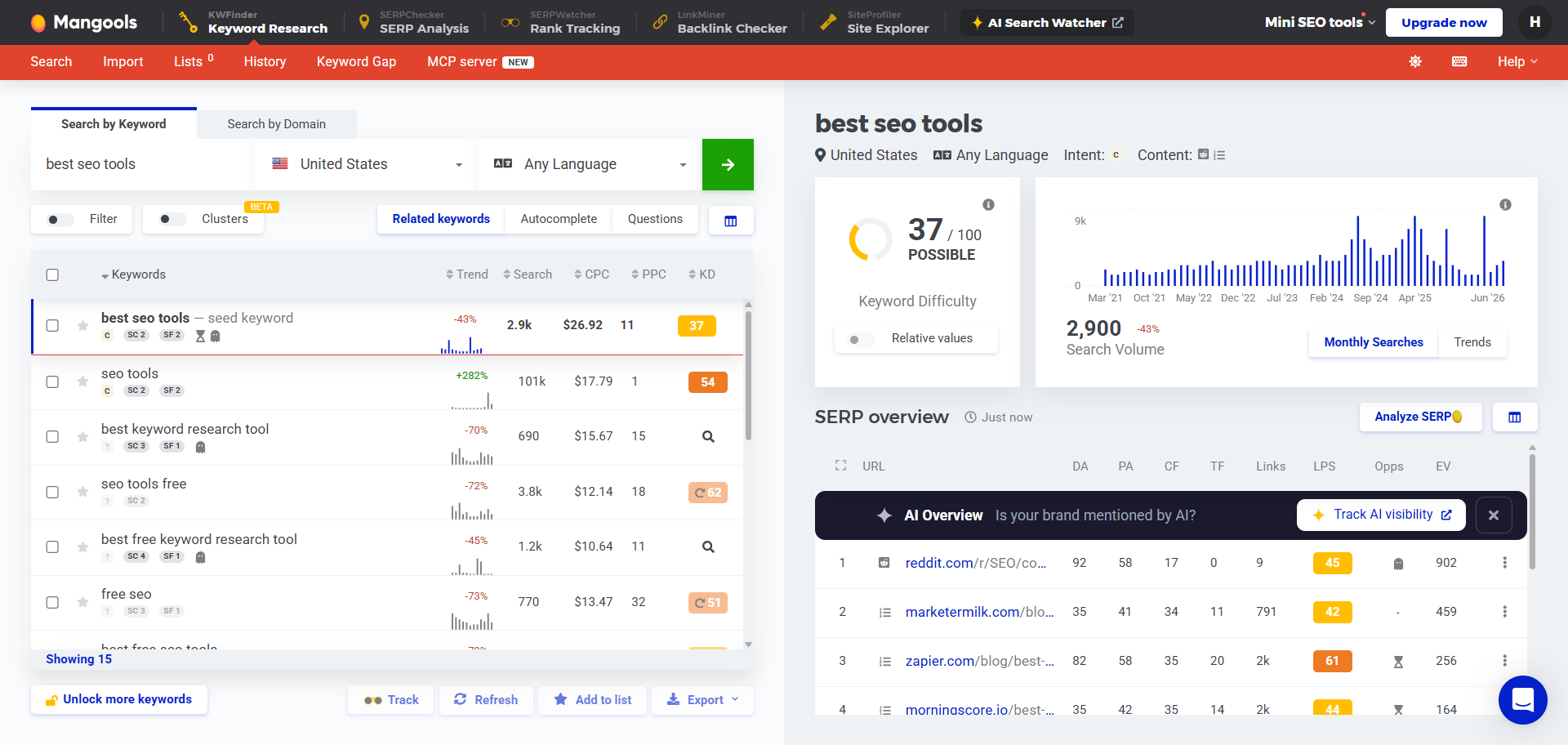Toggle the Filter switch
Screen dimensions: 1568x745
pos(60,220)
